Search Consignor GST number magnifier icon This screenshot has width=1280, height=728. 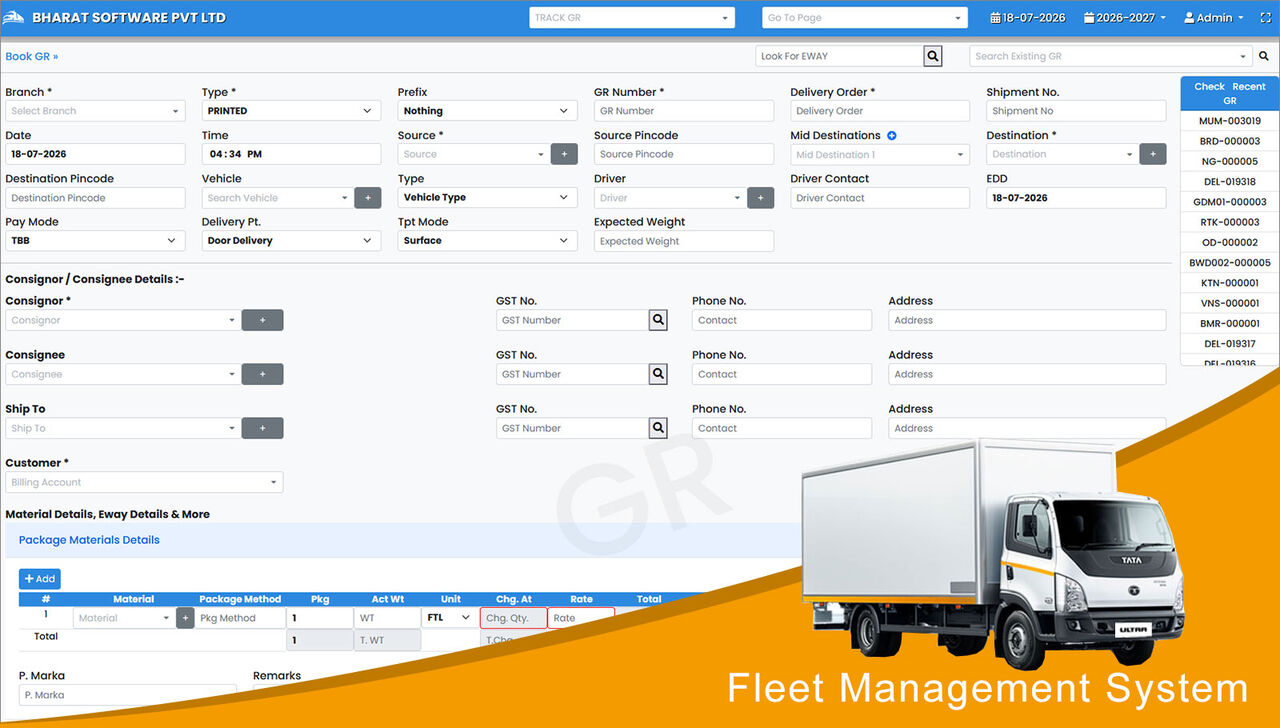[658, 320]
